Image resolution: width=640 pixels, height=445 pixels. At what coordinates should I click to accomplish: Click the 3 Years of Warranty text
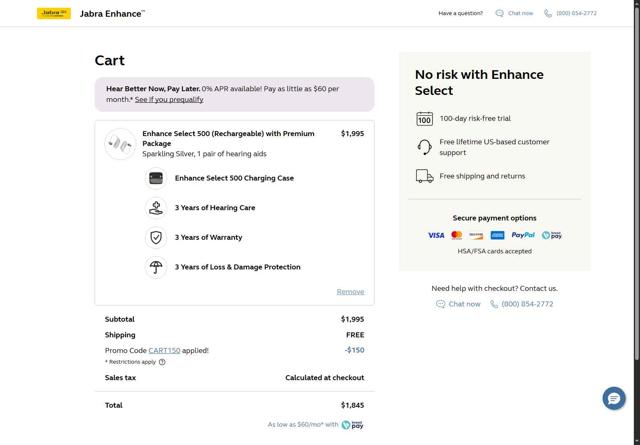209,238
